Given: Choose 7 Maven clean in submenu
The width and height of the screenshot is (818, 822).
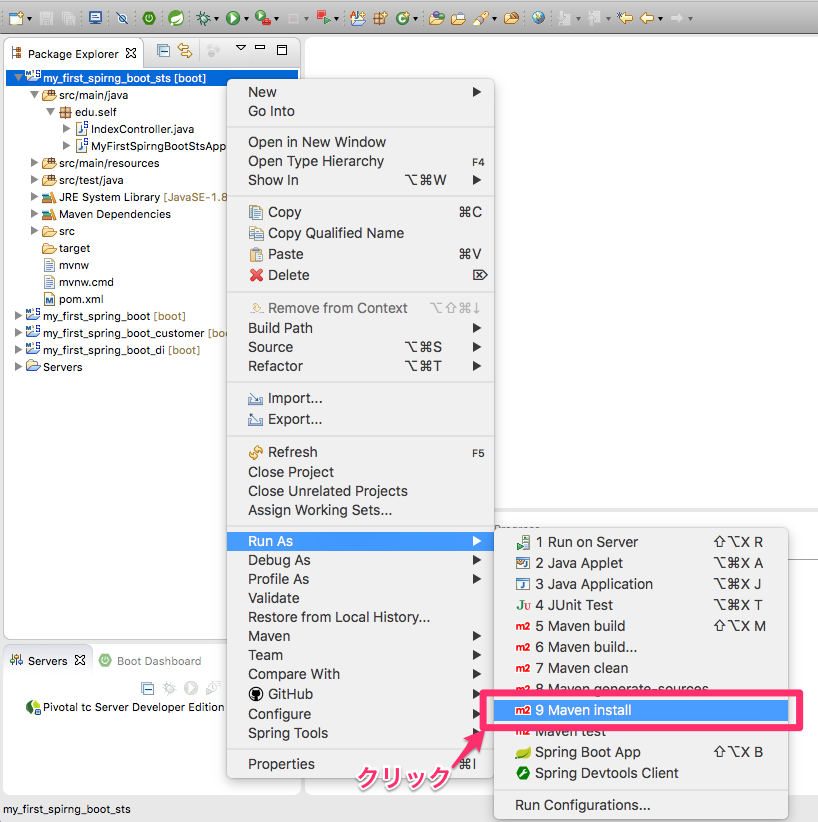Looking at the screenshot, I should [641, 668].
